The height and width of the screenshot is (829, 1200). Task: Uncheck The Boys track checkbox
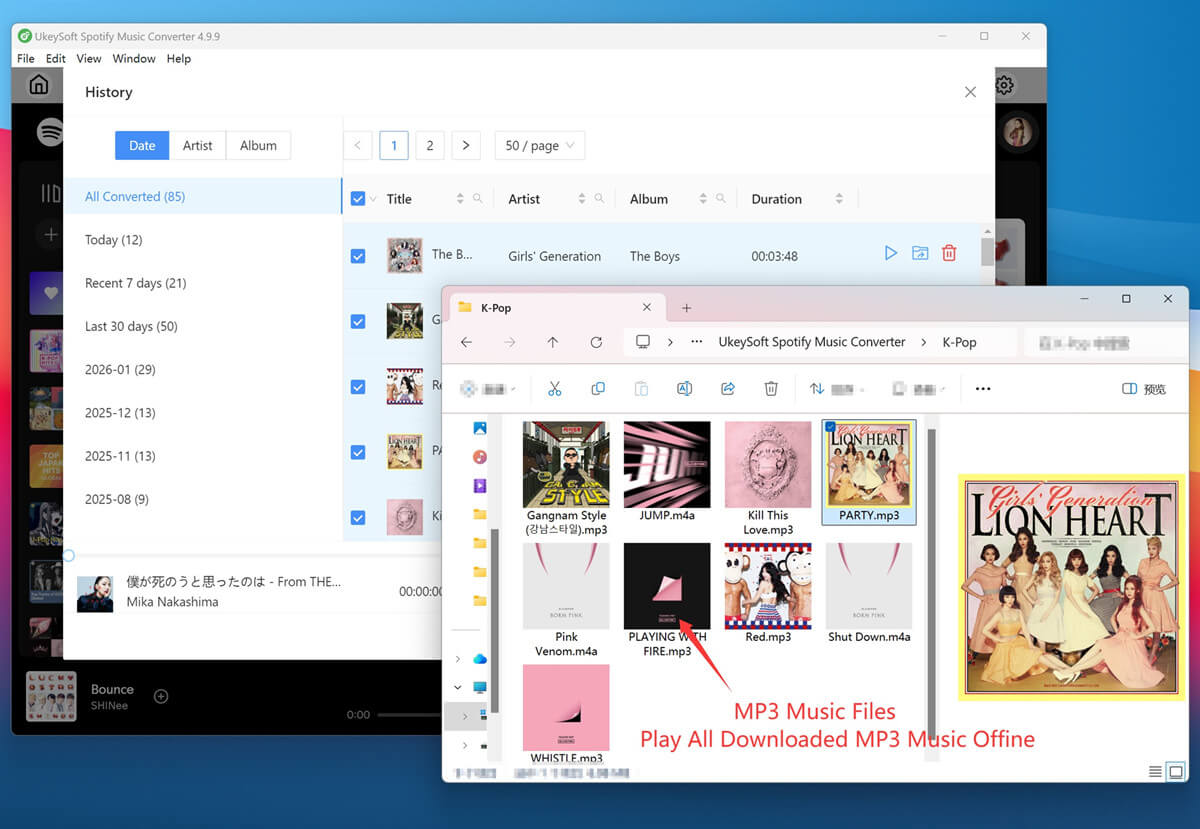357,256
